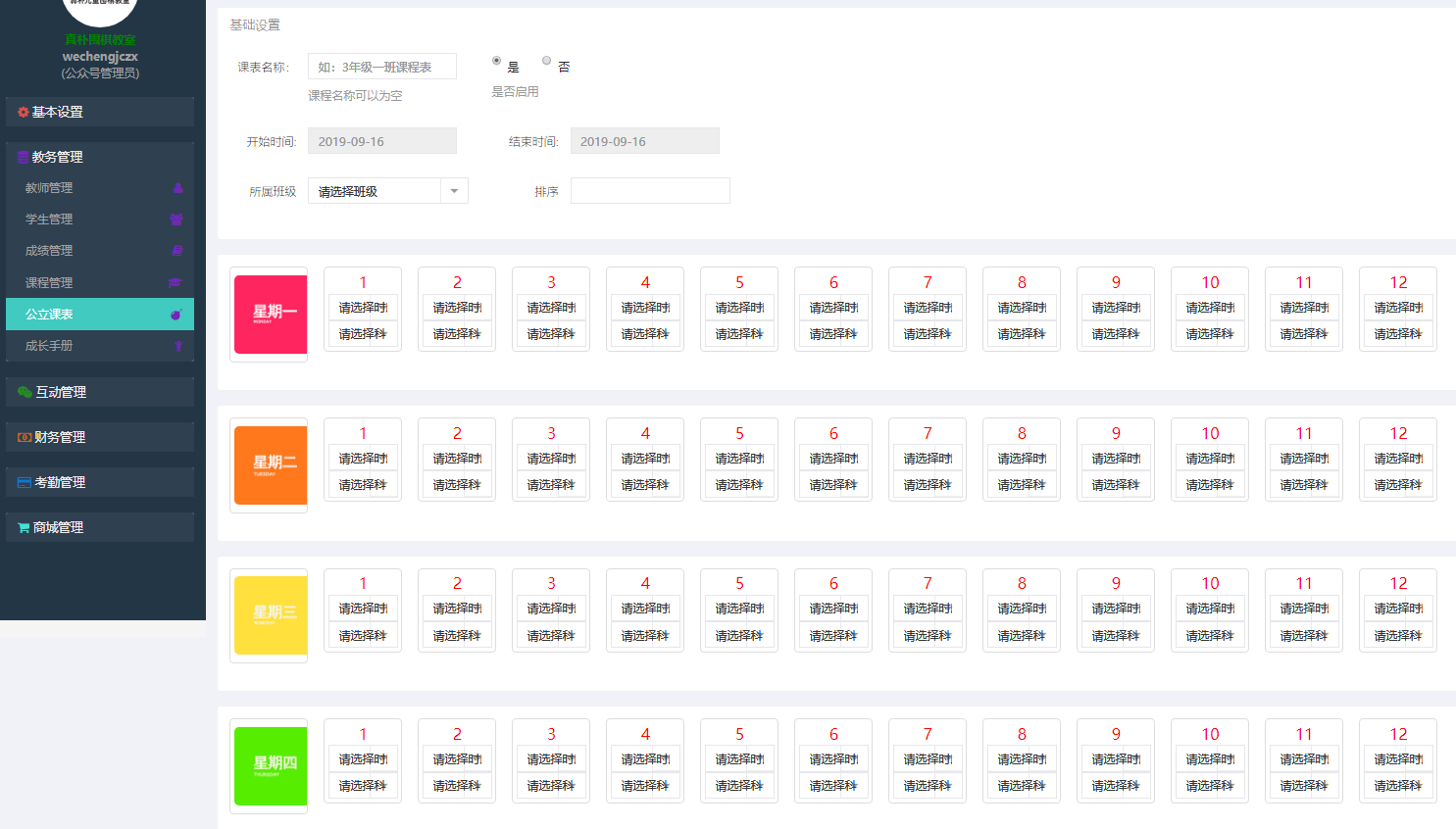1456x829 pixels.
Task: Click the 课程名称可以为空 hint text
Action: 355,95
